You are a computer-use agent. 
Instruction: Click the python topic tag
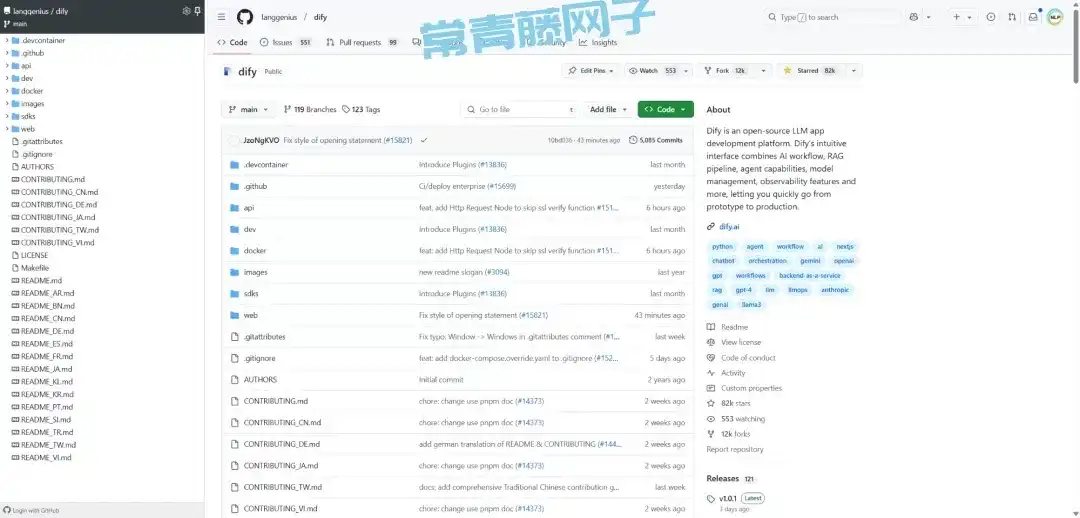[723, 247]
